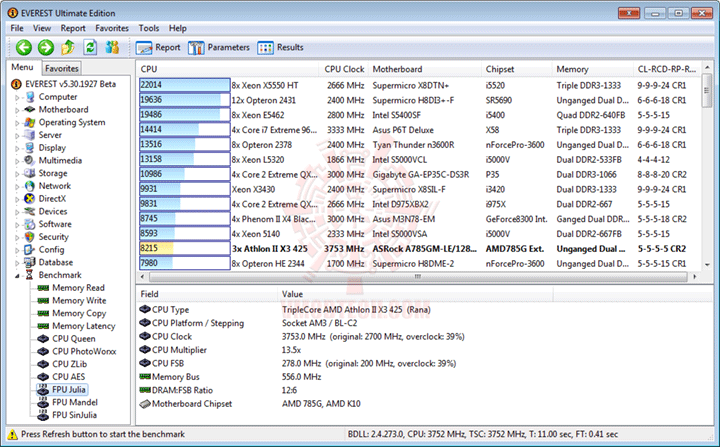
Task: Sort by Memory column header
Action: (x=592, y=69)
